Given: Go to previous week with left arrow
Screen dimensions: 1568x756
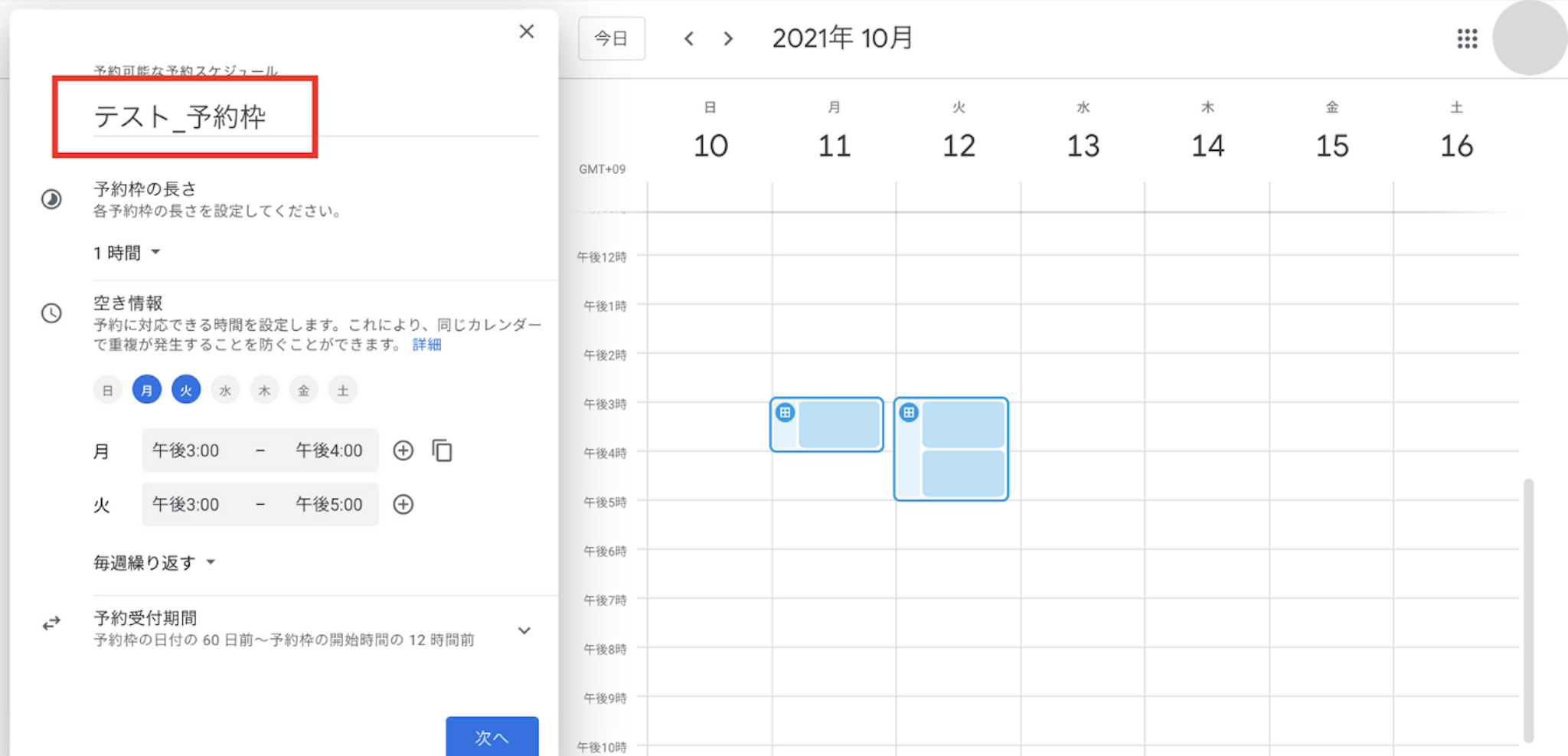Looking at the screenshot, I should click(689, 38).
